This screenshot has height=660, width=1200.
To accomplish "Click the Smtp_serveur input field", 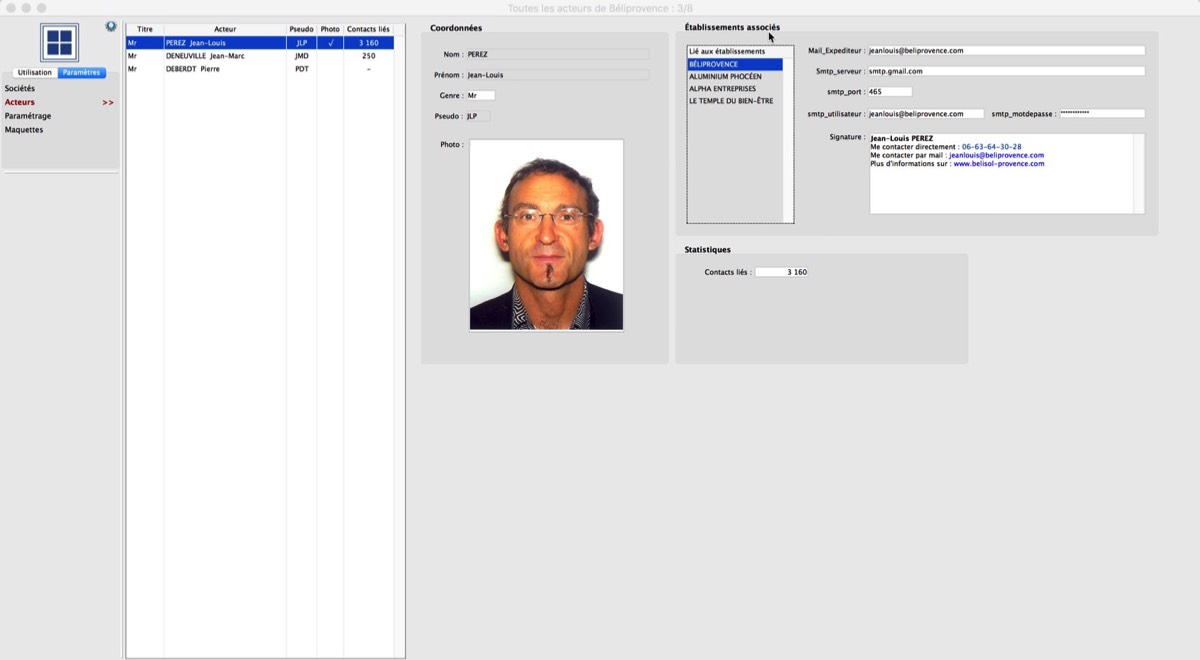I will pyautogui.click(x=1005, y=71).
